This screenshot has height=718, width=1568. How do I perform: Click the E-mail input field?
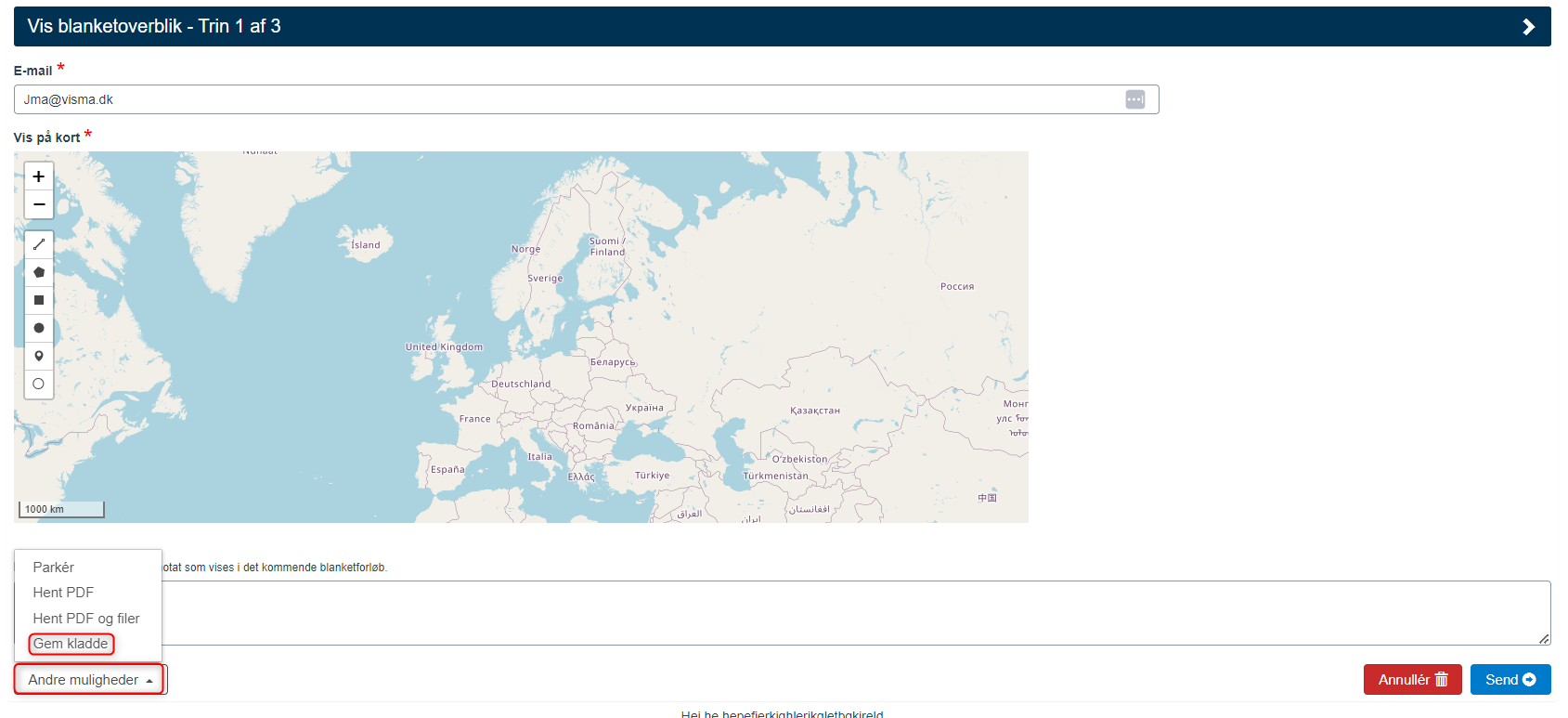tap(586, 99)
